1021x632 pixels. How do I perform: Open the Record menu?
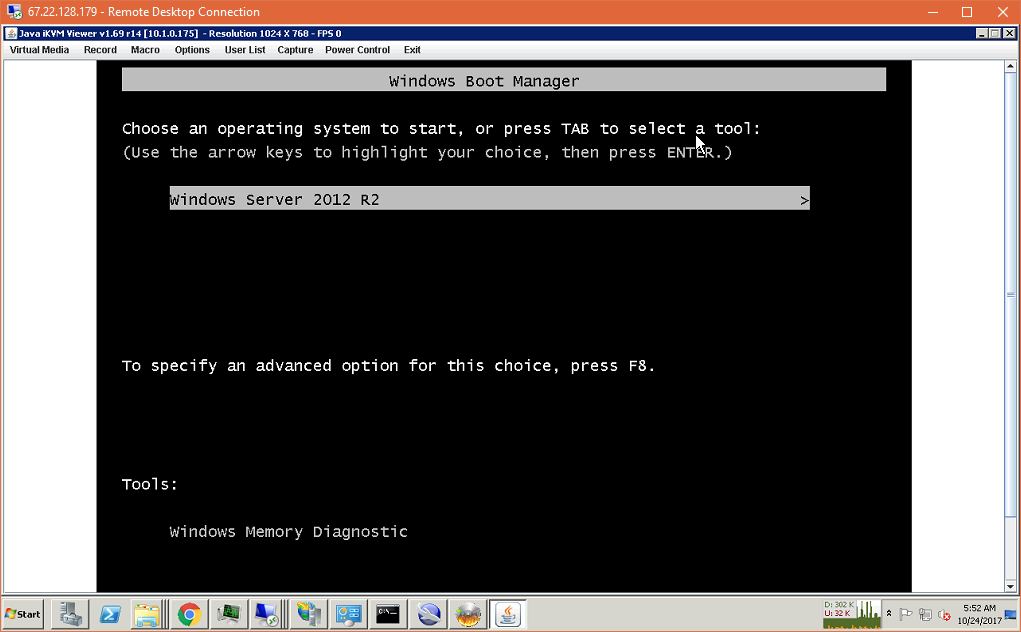100,49
